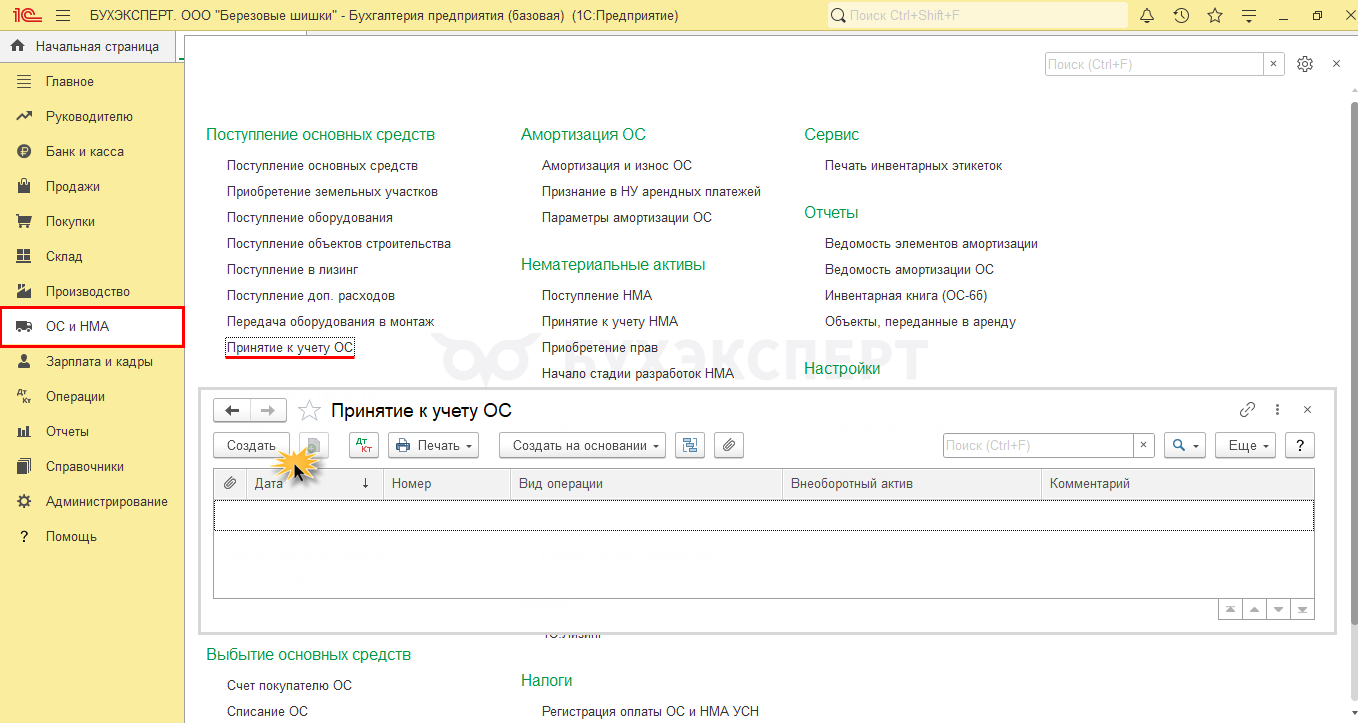Screen dimensions: 1358x723
Task: Move one row down in the list
Action: (1278, 609)
